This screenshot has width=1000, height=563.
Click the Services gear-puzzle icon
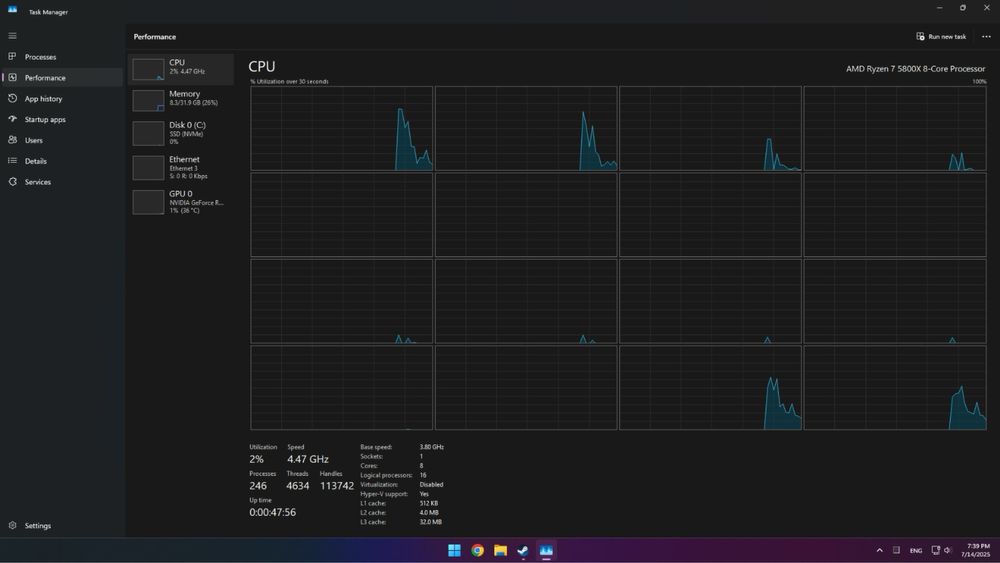point(12,182)
